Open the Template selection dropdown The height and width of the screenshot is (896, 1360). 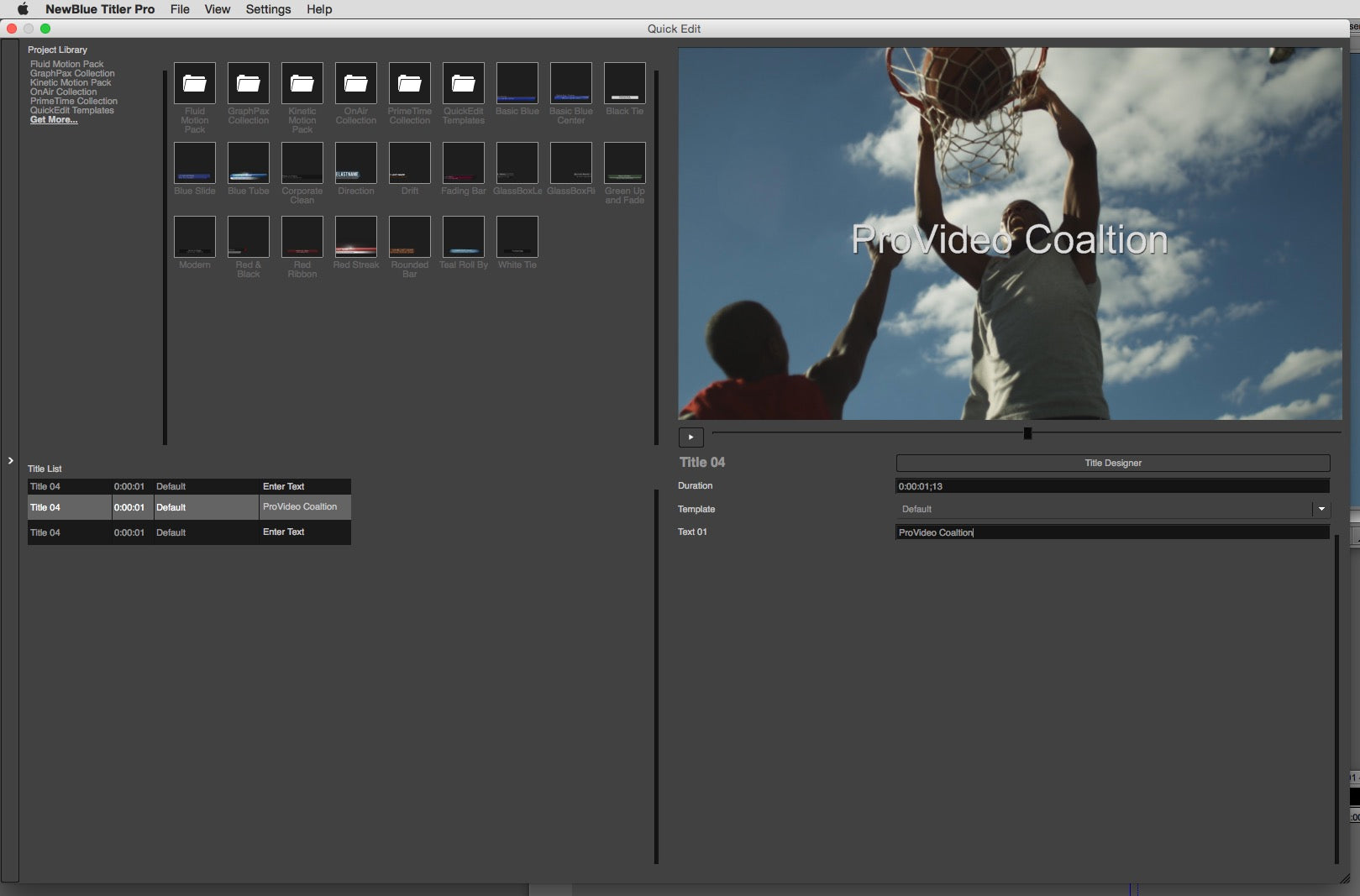tap(1320, 508)
